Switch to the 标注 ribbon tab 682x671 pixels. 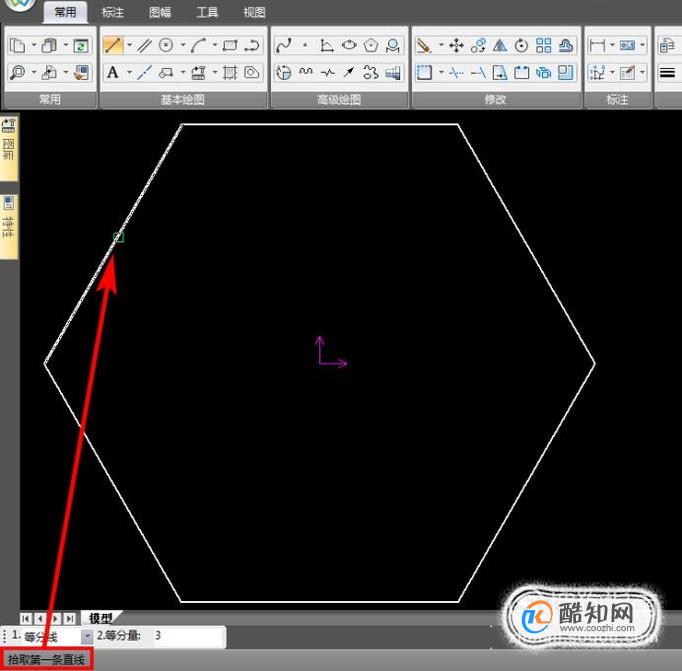[x=113, y=12]
